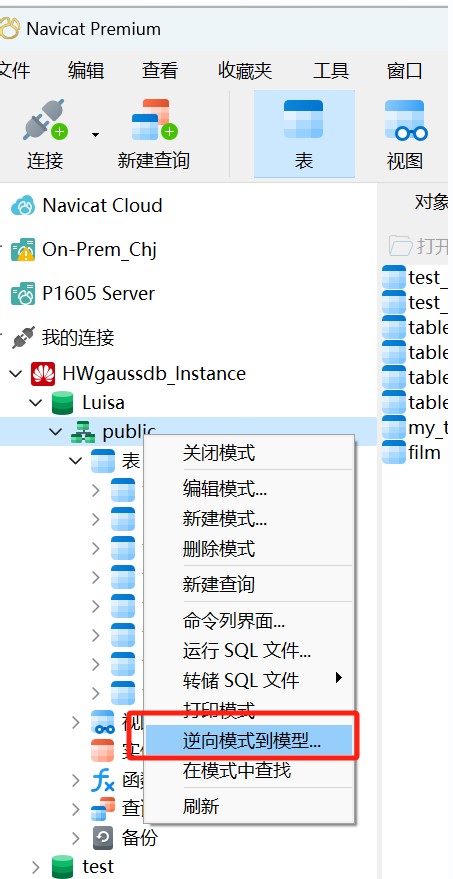Collapse the HWgaussdb_Instance connection
Image resolution: width=453 pixels, height=879 pixels.
coord(16,373)
